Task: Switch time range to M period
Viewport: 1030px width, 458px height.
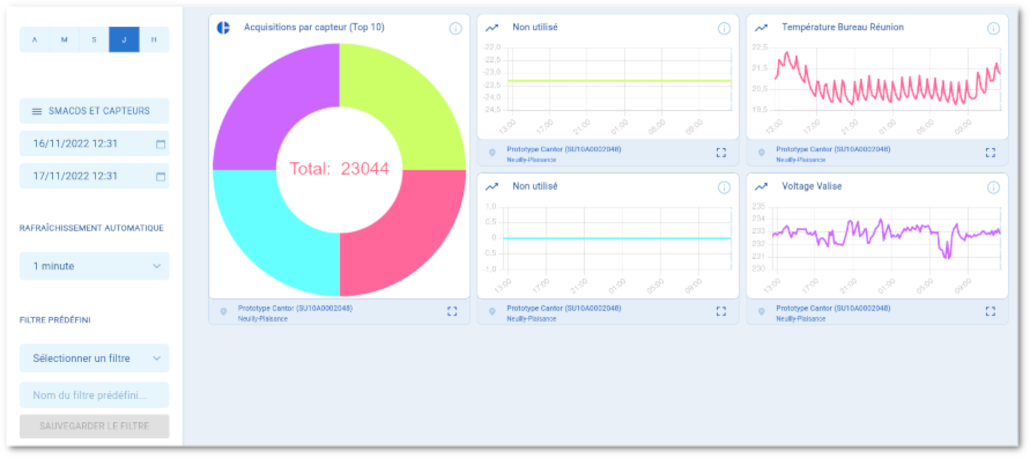Action: (x=64, y=40)
